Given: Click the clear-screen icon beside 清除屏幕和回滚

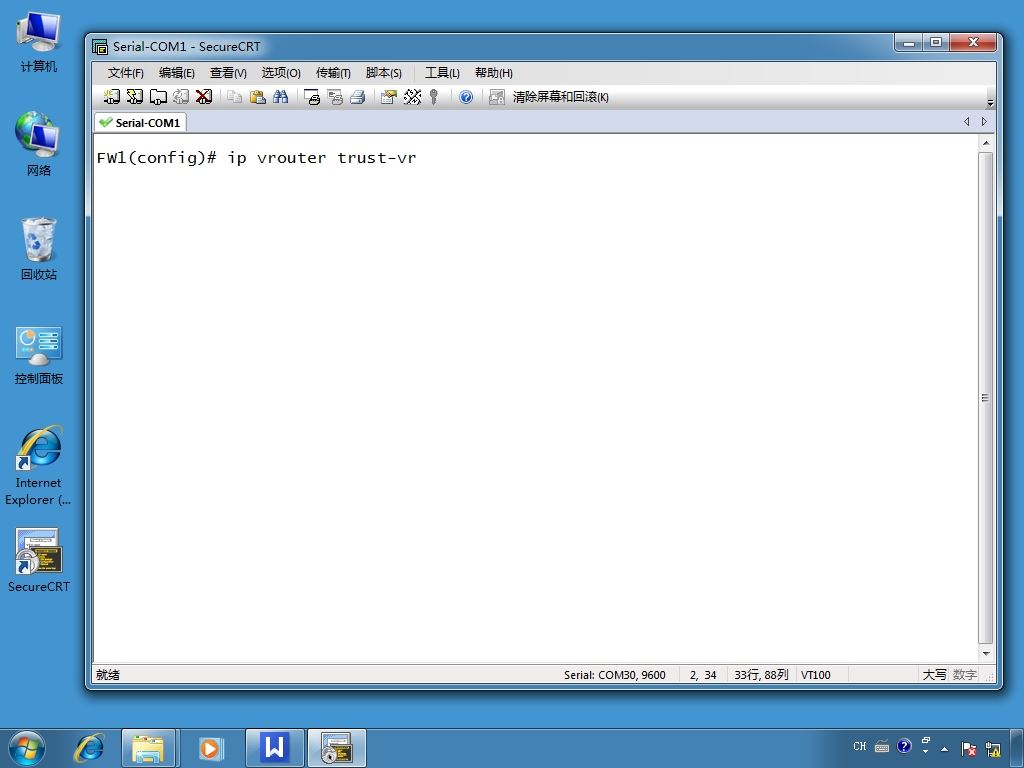Looking at the screenshot, I should click(497, 97).
